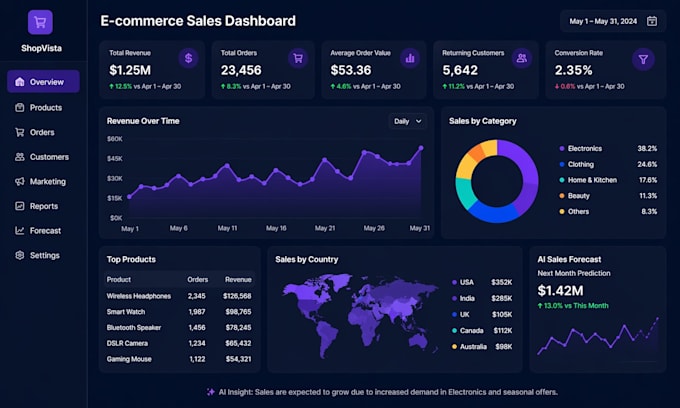Viewport: 680px width, 408px height.
Task: Open the Settings menu item
Action: tap(43, 255)
